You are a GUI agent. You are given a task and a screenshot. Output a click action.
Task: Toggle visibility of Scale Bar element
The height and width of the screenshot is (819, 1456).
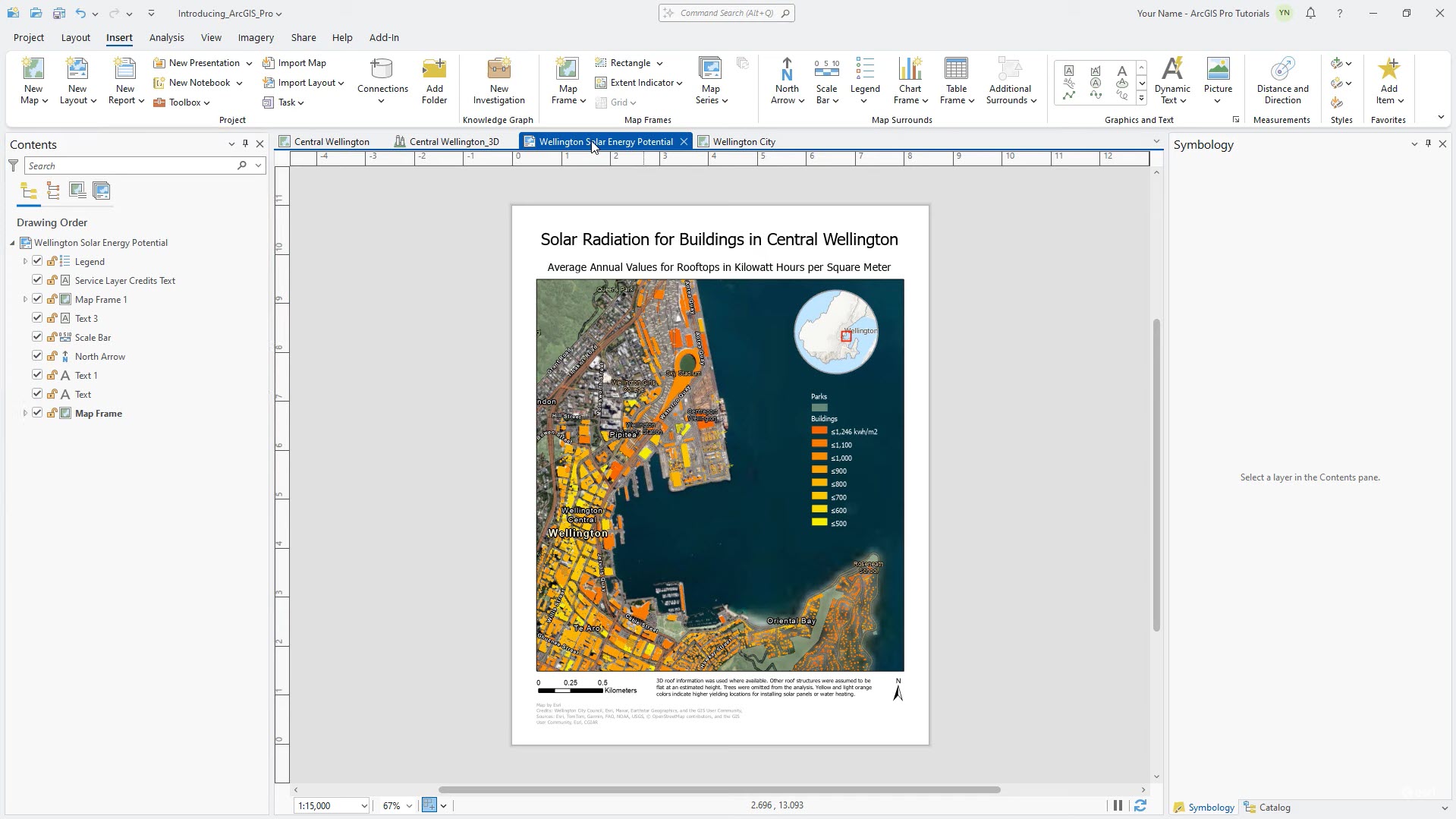[x=37, y=337]
